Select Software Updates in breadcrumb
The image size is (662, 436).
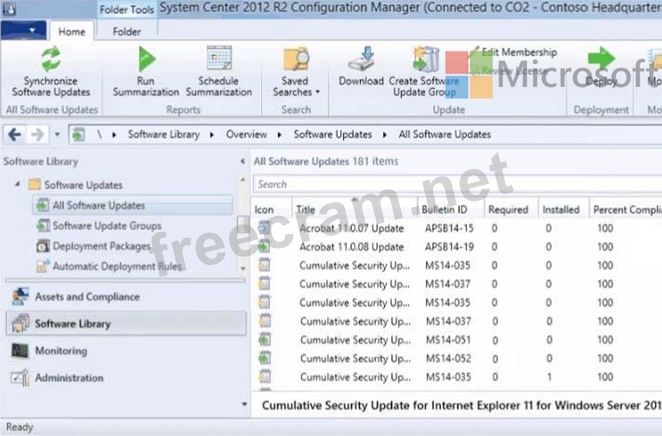coord(333,135)
